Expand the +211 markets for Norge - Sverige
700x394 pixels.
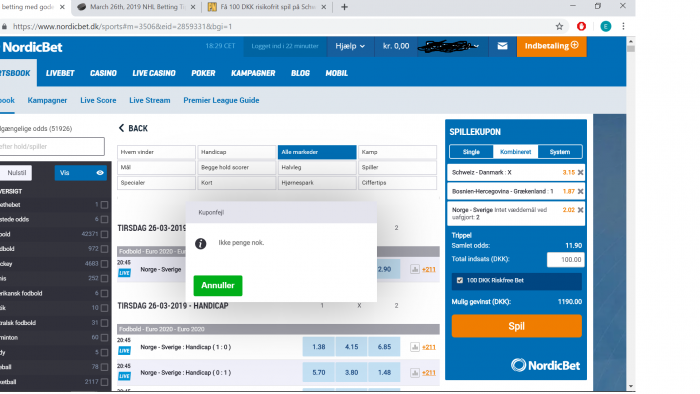429,270
